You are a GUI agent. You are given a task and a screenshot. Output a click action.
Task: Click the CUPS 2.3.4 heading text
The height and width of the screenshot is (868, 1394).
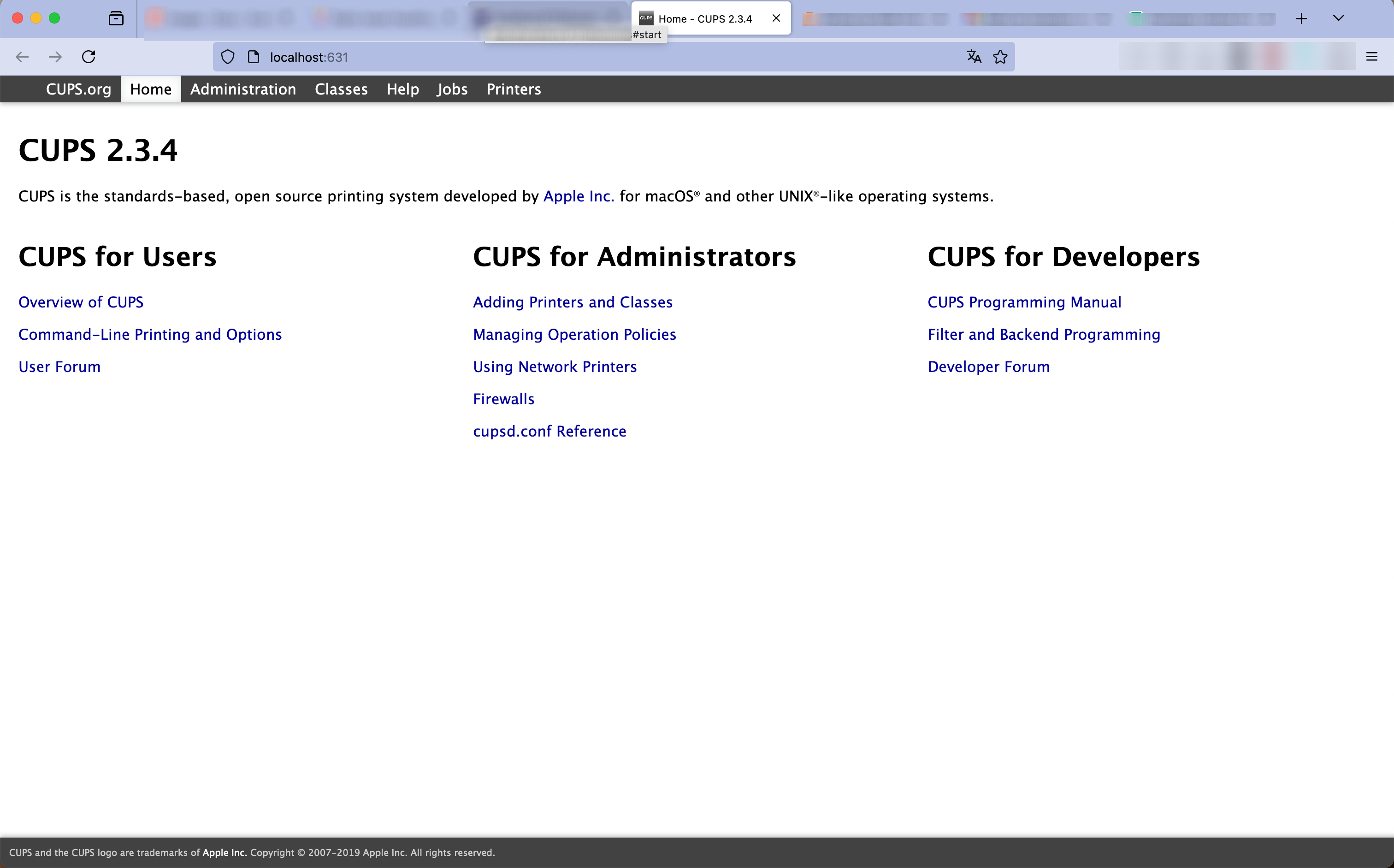[98, 150]
